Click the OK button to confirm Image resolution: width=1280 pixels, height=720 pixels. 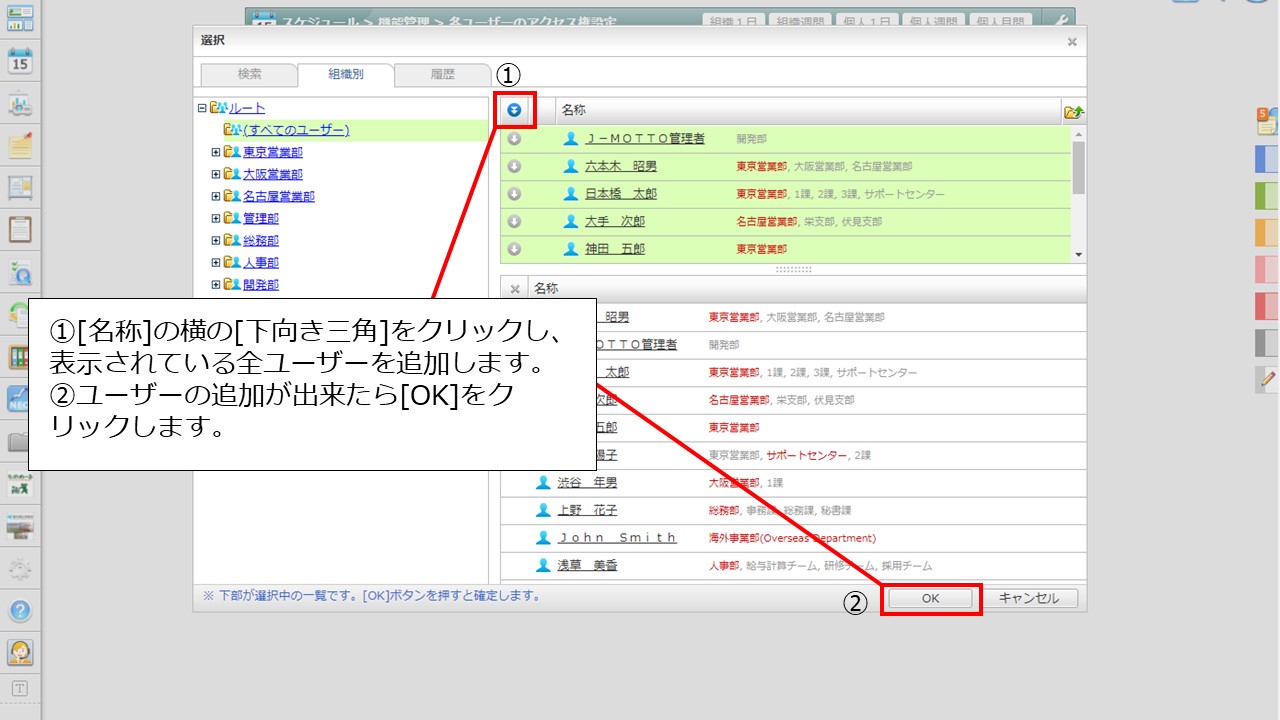pos(930,598)
